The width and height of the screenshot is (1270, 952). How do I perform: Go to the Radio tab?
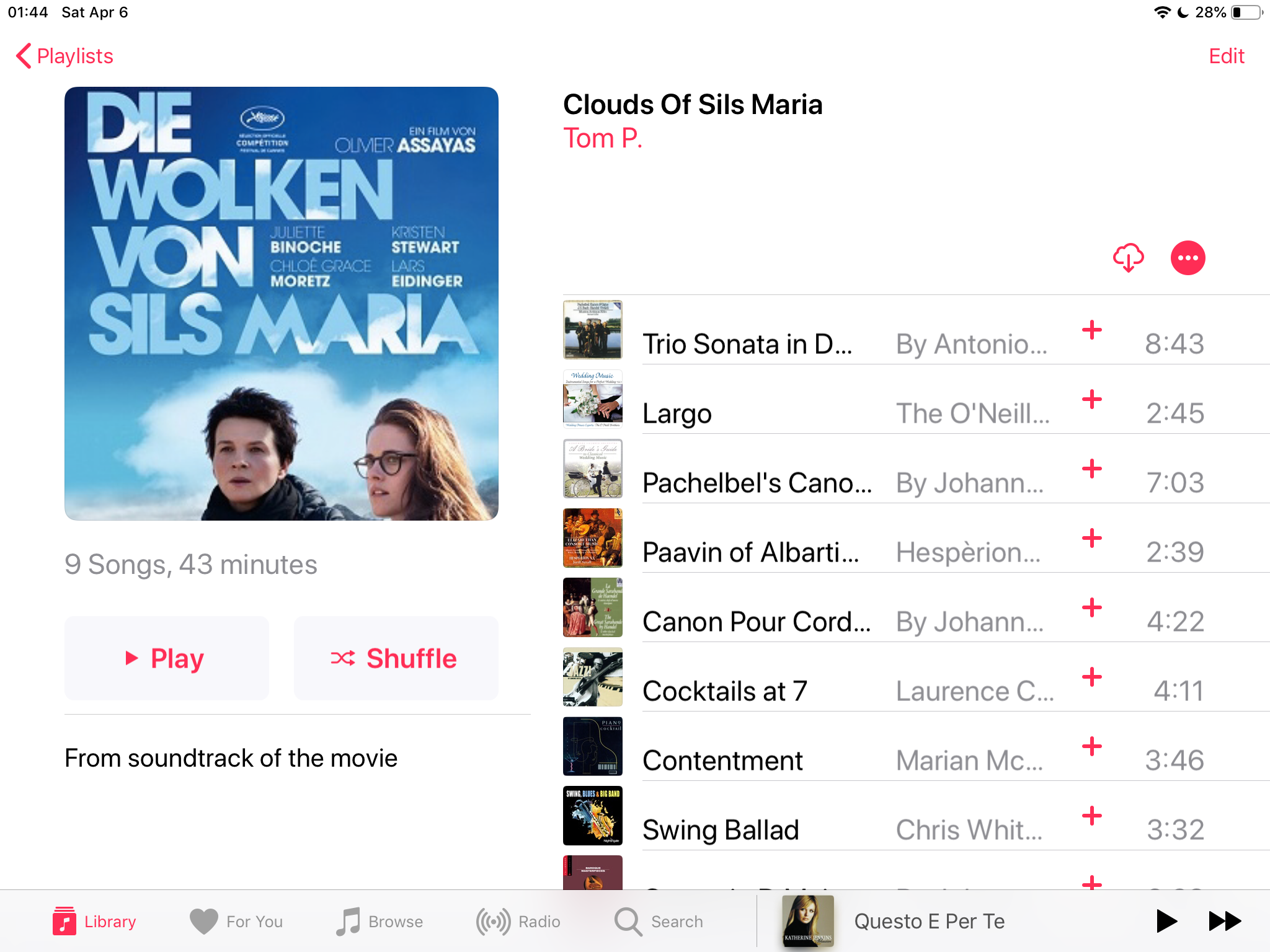518,921
